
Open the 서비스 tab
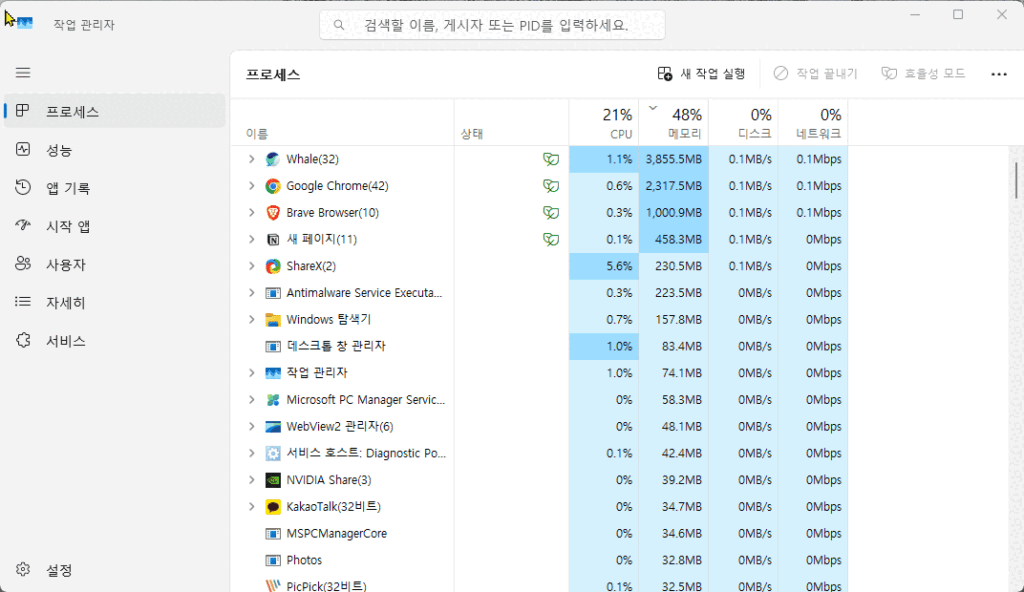(115, 341)
